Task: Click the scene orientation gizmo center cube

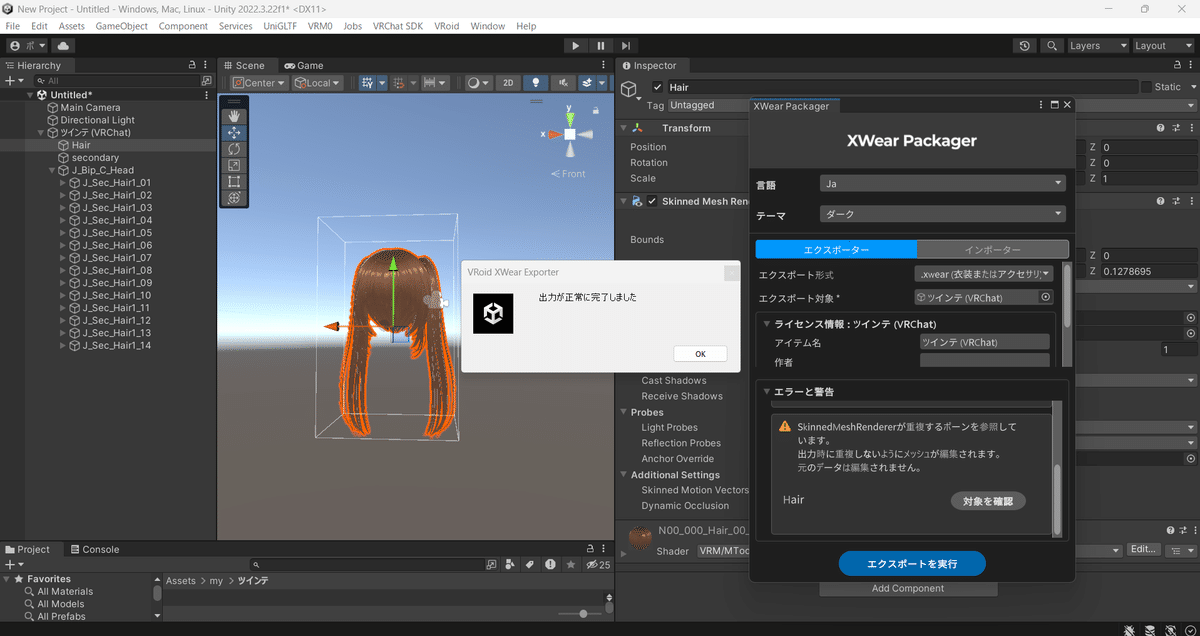Action: click(x=569, y=134)
